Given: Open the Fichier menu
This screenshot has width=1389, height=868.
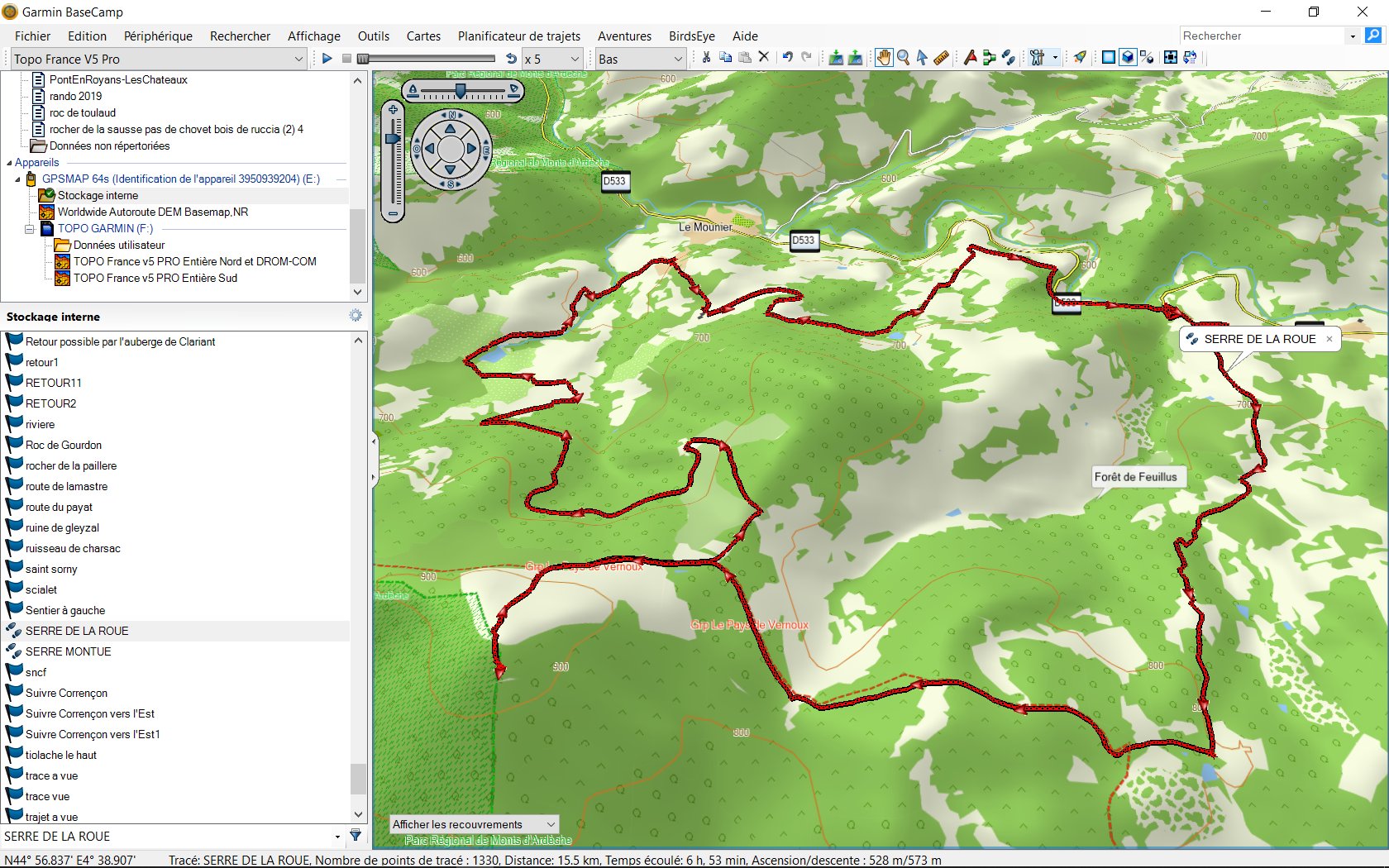Looking at the screenshot, I should coord(32,36).
